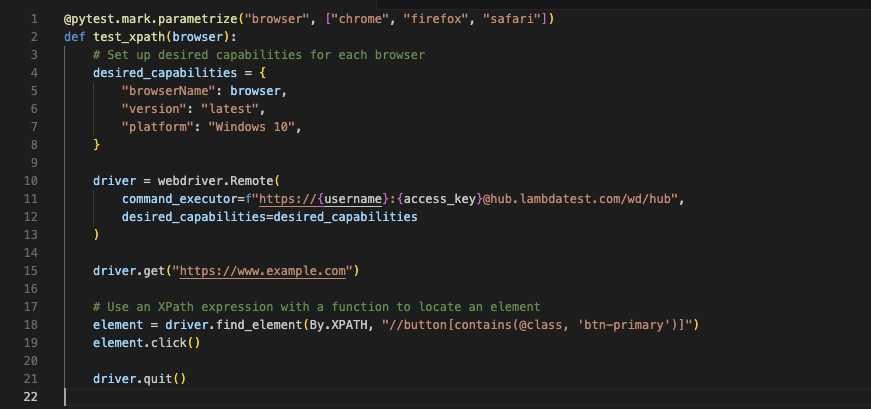The height and width of the screenshot is (409, 871).
Task: Click the "latest" value string
Action: [230, 109]
